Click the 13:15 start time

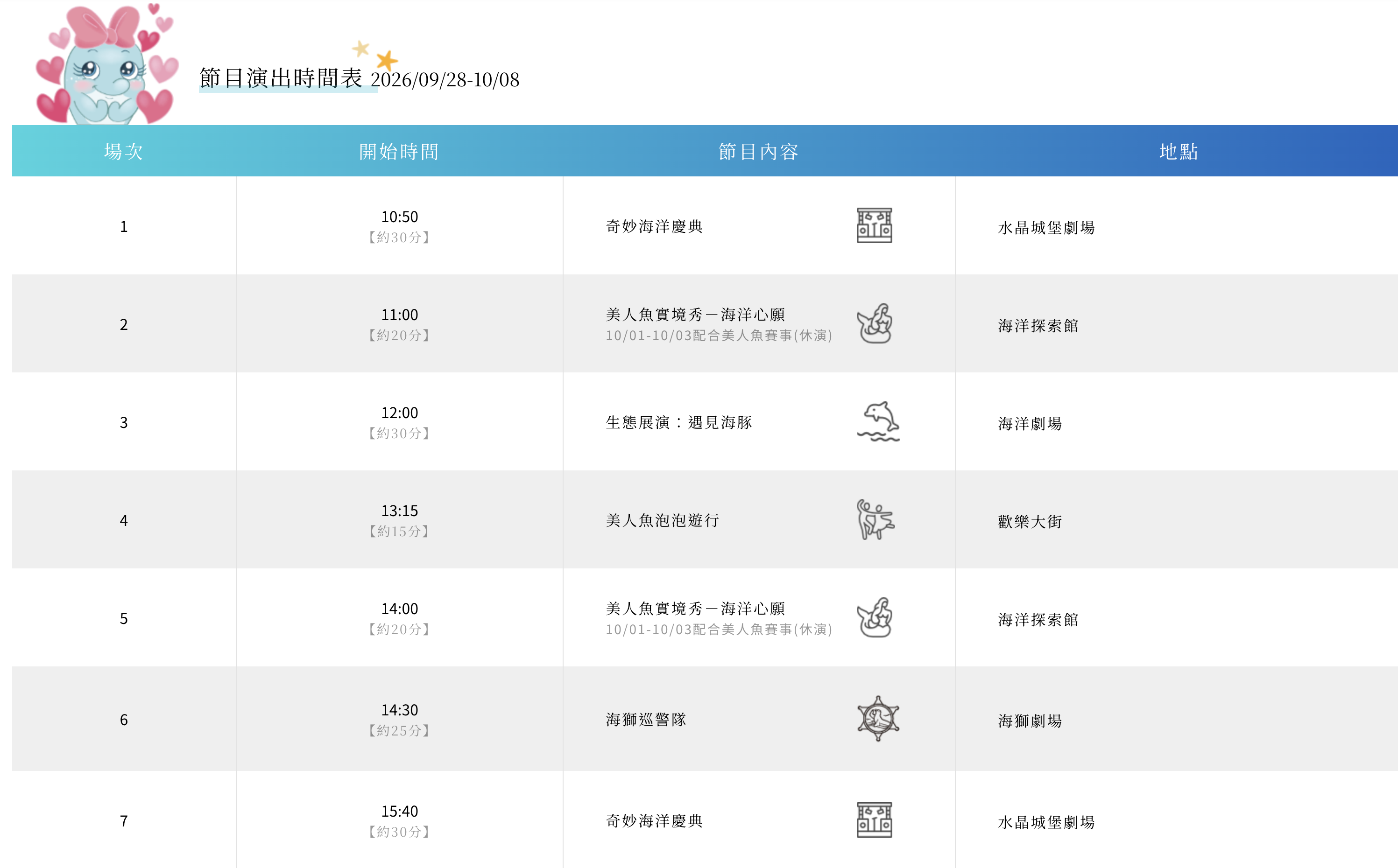pyautogui.click(x=400, y=511)
